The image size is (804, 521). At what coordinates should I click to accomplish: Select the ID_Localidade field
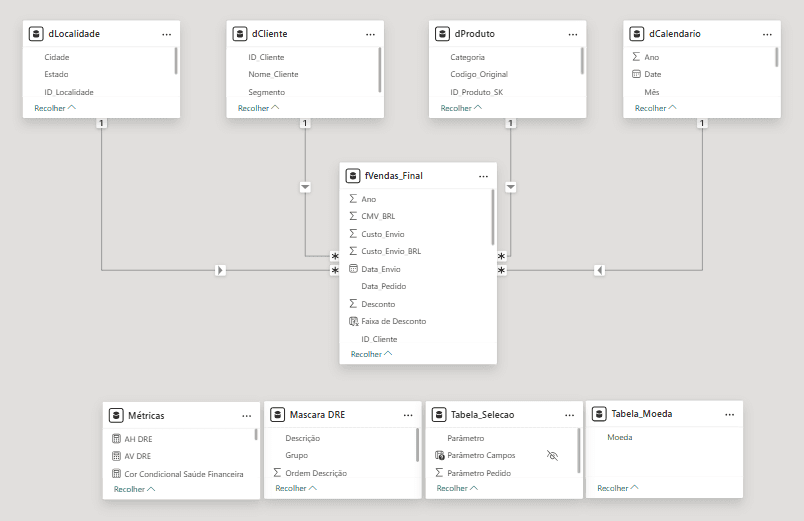(69, 92)
